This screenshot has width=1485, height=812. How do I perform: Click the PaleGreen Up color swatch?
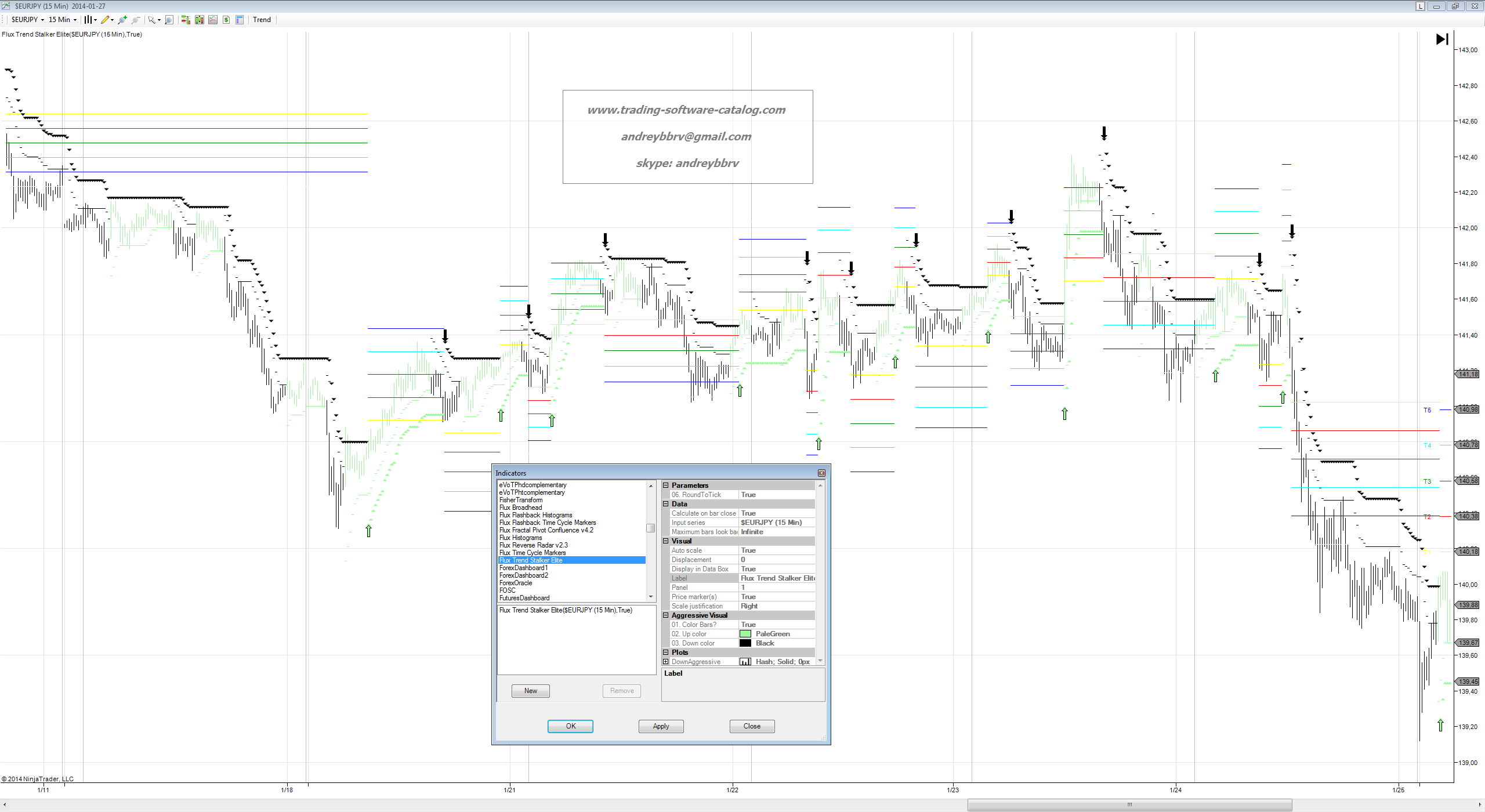(x=745, y=634)
